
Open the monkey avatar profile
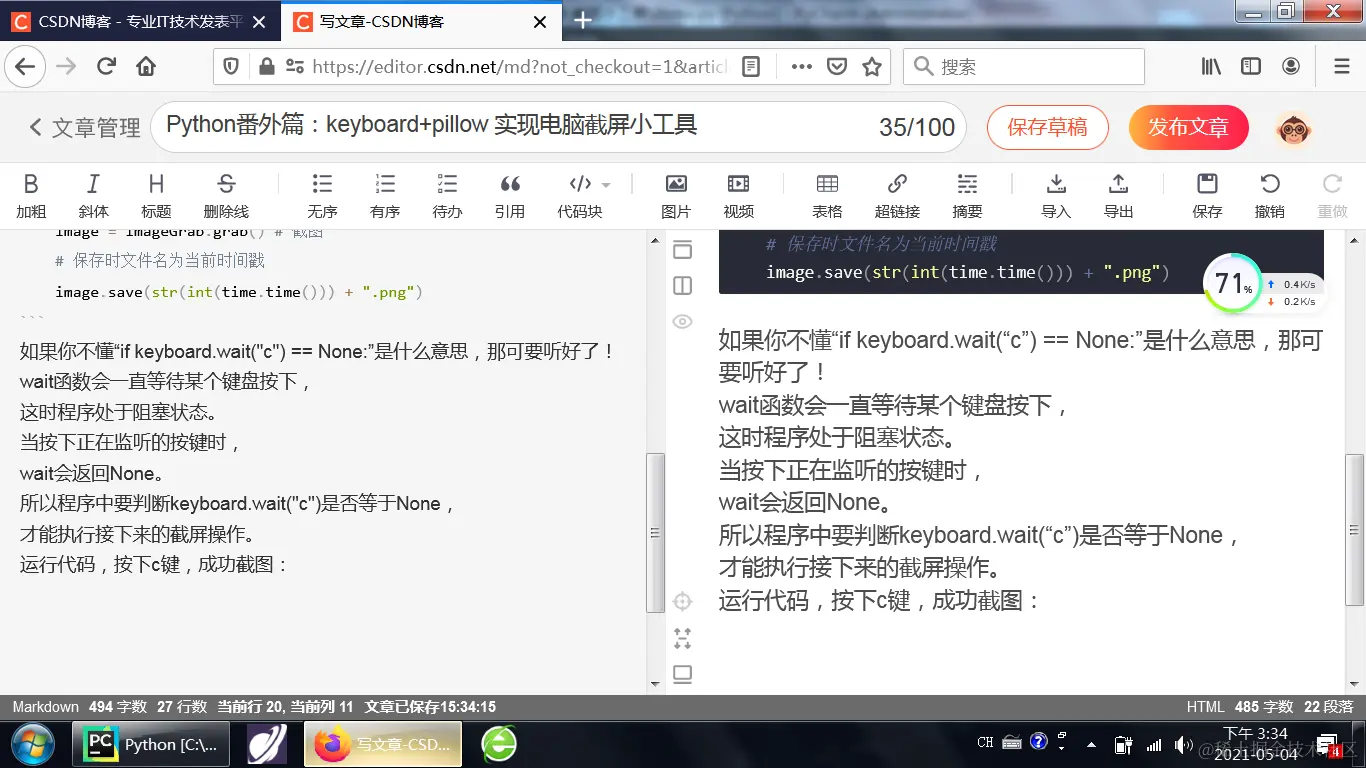[x=1293, y=128]
